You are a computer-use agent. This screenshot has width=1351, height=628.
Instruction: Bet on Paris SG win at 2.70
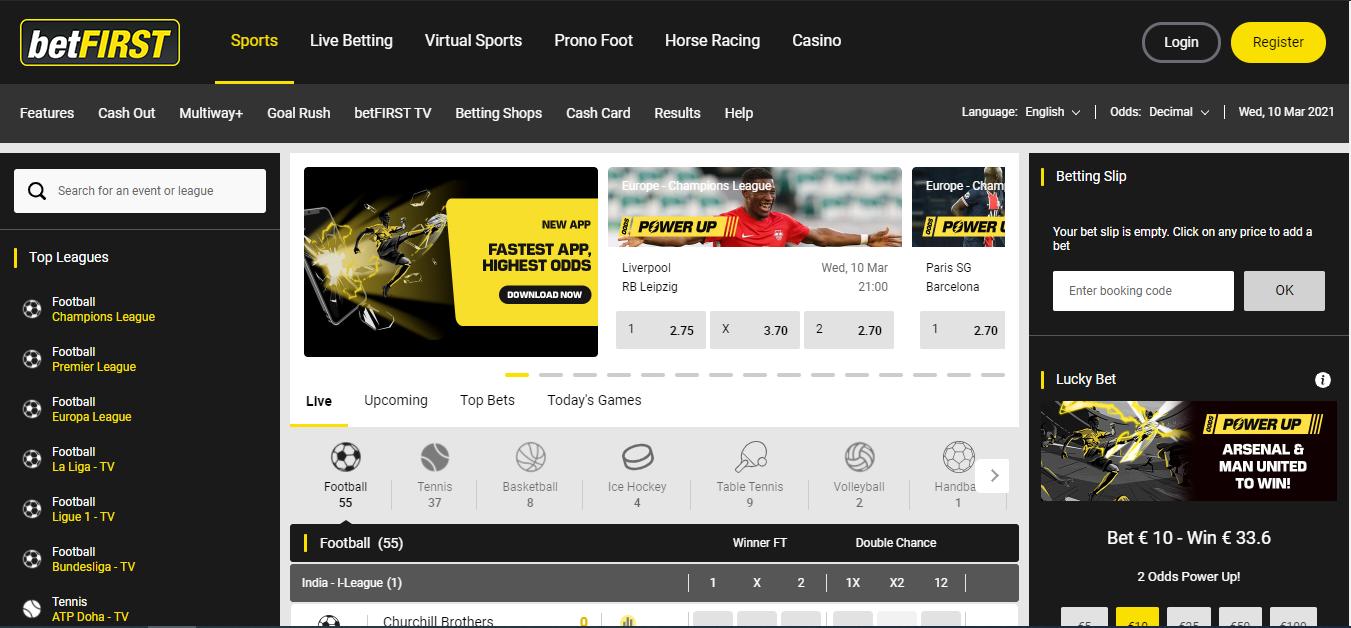(962, 329)
